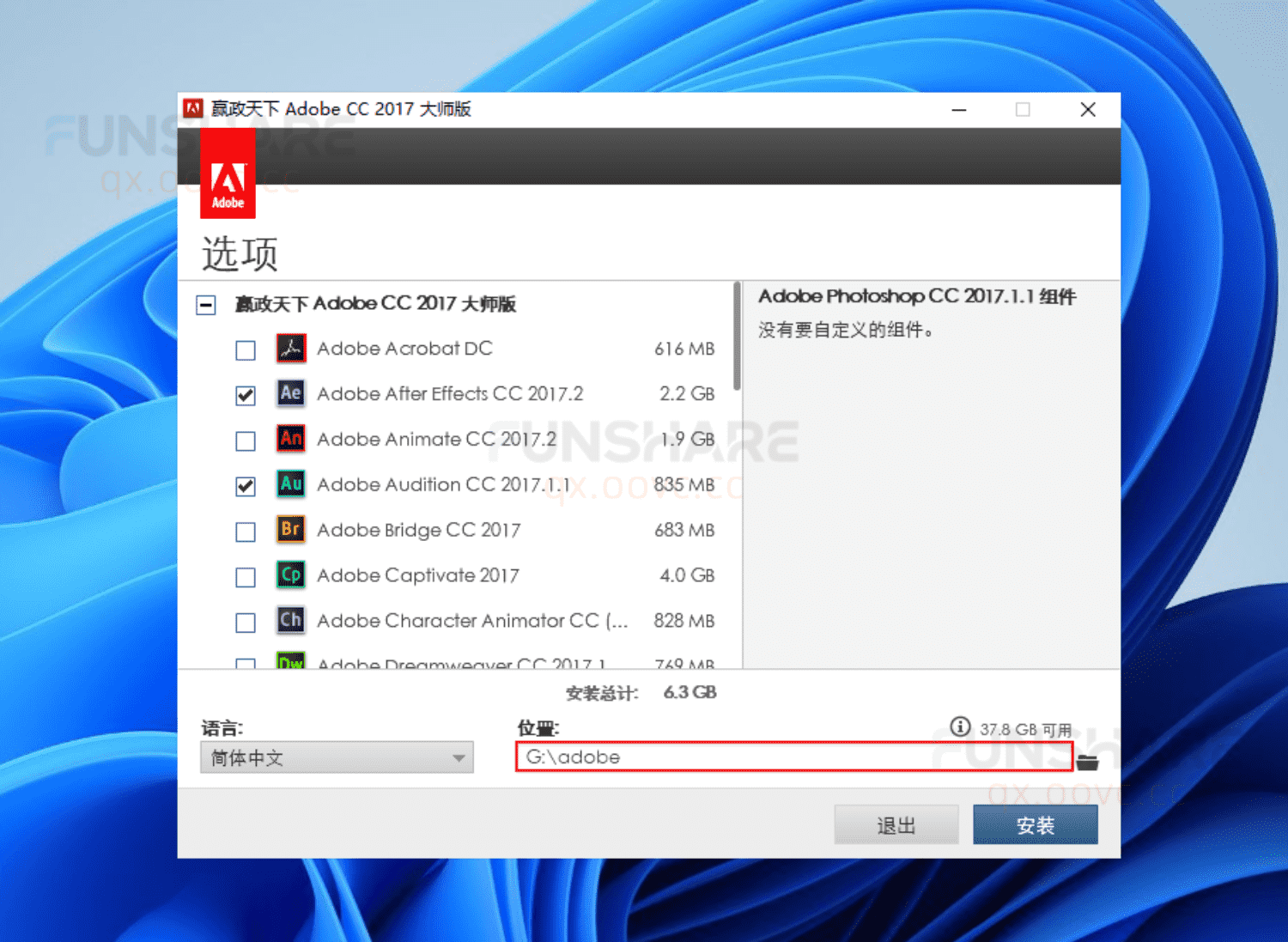Viewport: 1288px width, 942px height.
Task: Select the Adobe Character Animator CC label
Action: [472, 620]
